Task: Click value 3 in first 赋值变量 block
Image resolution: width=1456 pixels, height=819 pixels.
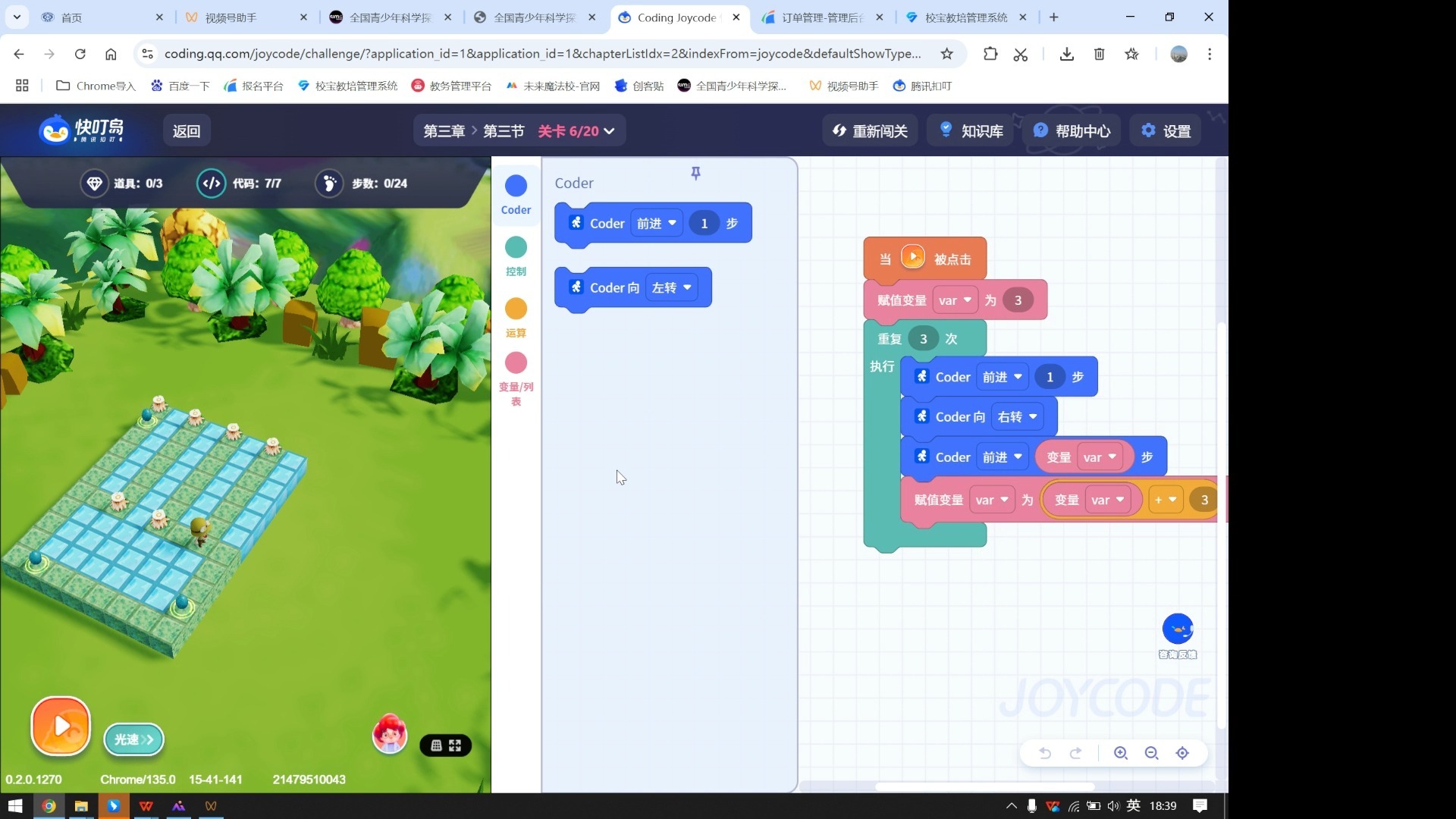Action: click(x=1018, y=300)
